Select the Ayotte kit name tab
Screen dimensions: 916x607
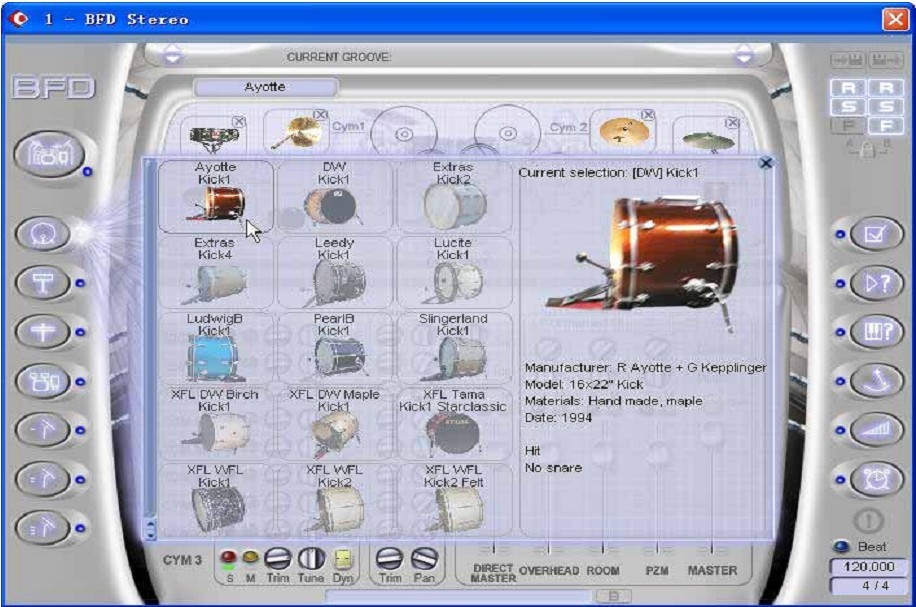pyautogui.click(x=264, y=87)
